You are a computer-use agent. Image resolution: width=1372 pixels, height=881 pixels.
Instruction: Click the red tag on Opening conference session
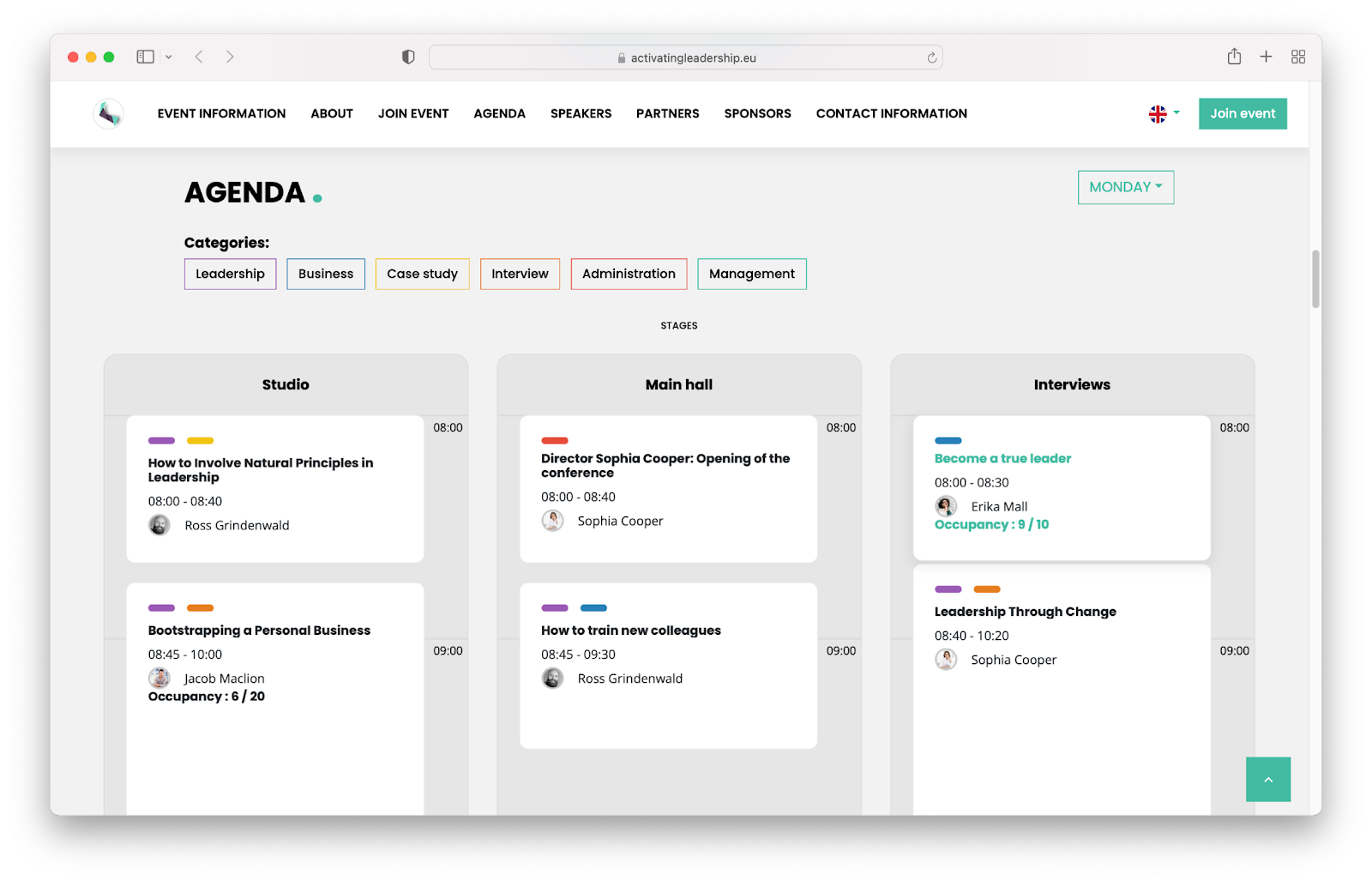pos(555,441)
